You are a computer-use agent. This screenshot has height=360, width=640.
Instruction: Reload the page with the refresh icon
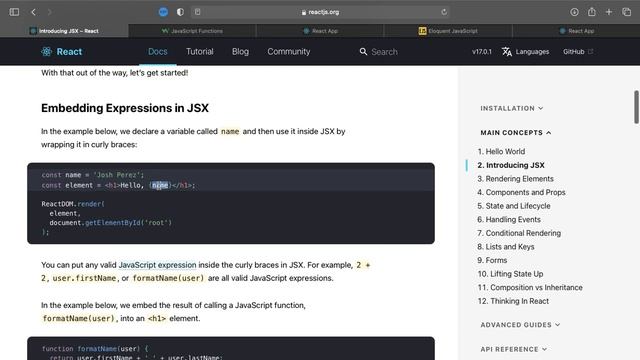click(x=444, y=12)
